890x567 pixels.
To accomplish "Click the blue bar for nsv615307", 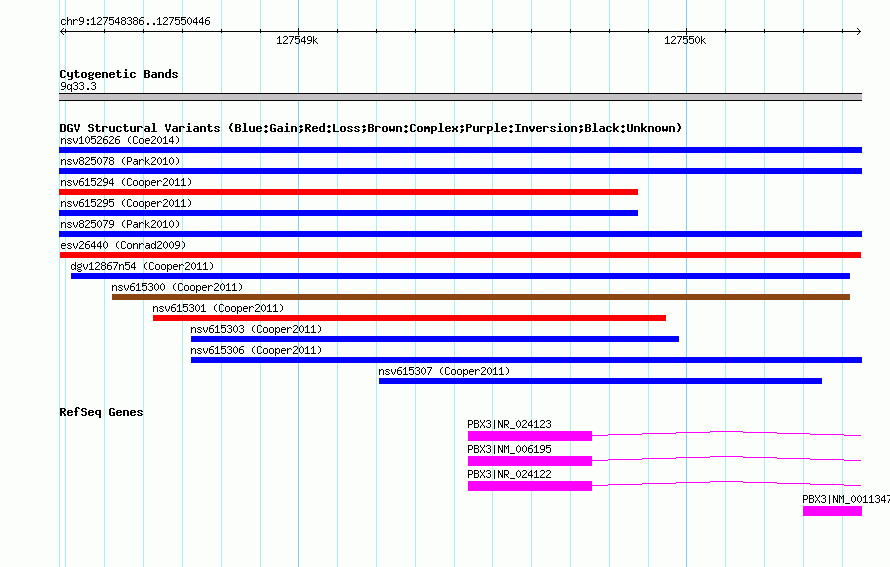I will click(601, 381).
